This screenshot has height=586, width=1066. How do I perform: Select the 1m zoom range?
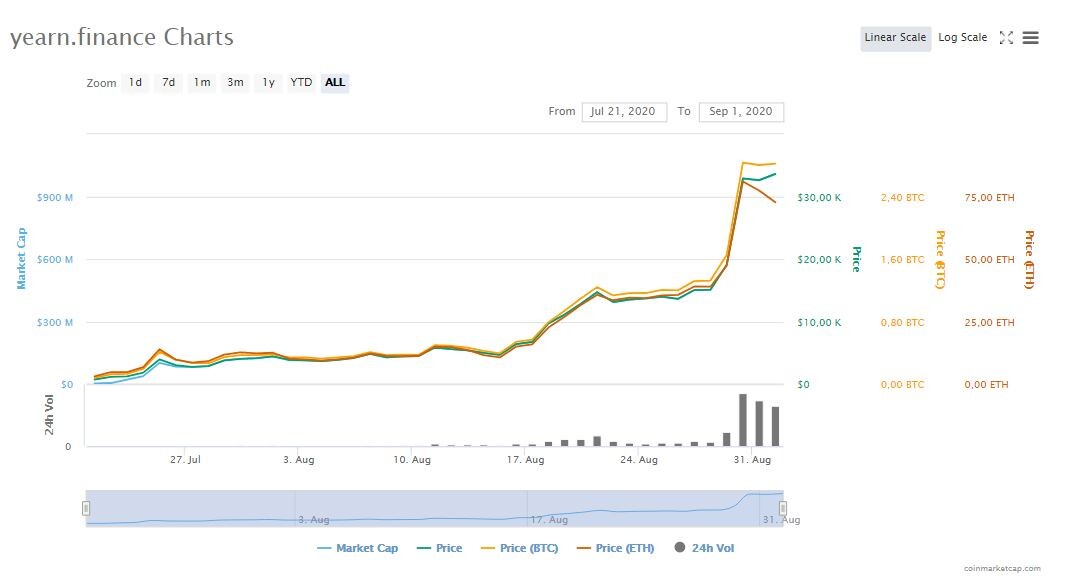coord(202,83)
